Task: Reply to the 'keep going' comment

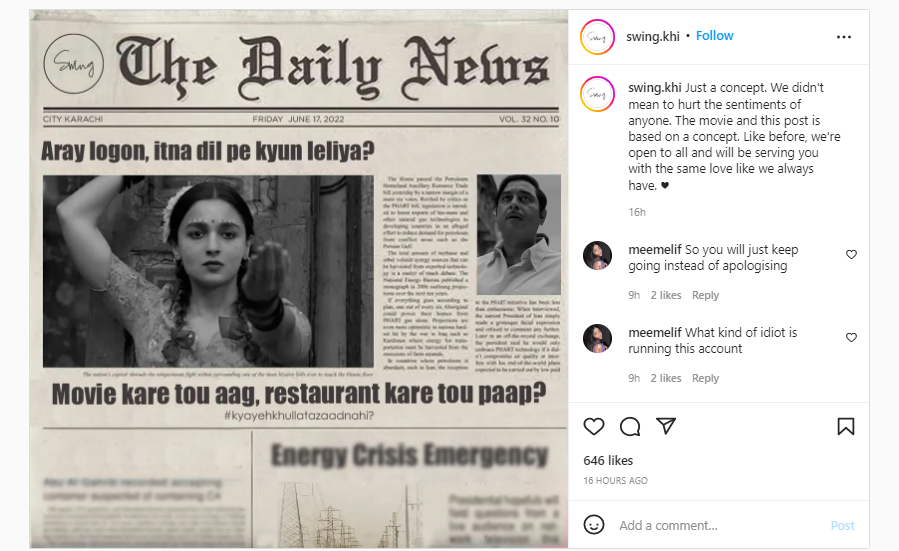Action: [x=705, y=295]
